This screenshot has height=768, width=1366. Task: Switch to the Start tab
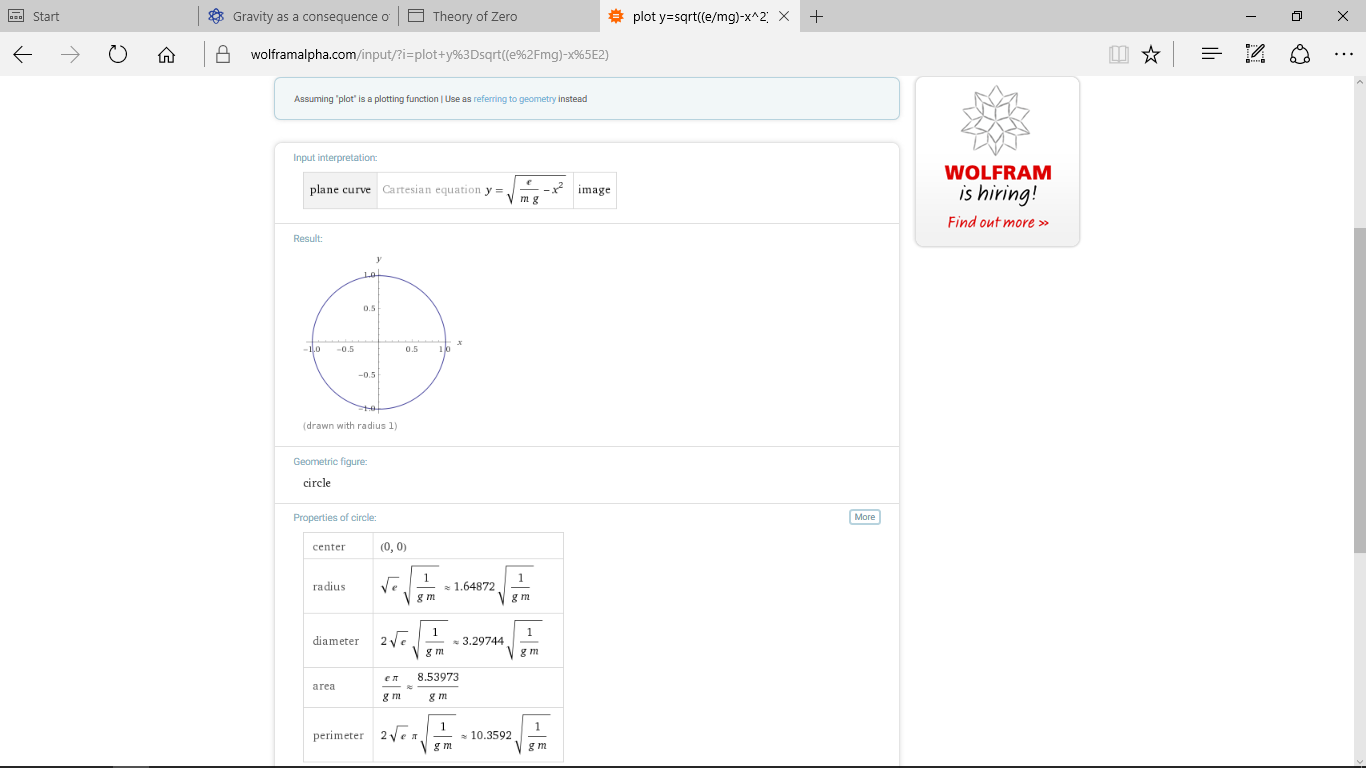(x=100, y=16)
